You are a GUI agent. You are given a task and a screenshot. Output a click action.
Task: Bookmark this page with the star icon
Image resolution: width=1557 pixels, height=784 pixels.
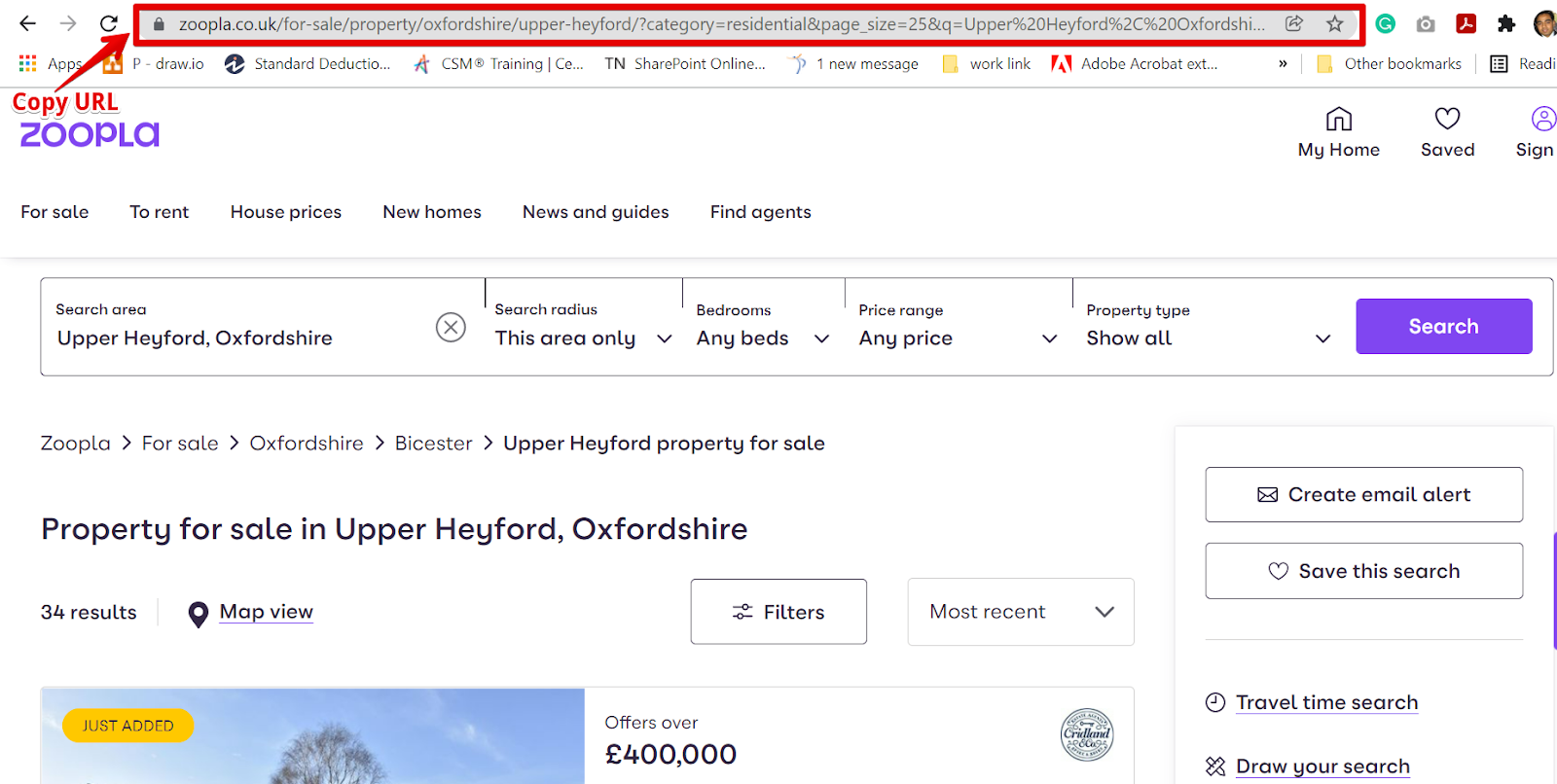[x=1335, y=23]
